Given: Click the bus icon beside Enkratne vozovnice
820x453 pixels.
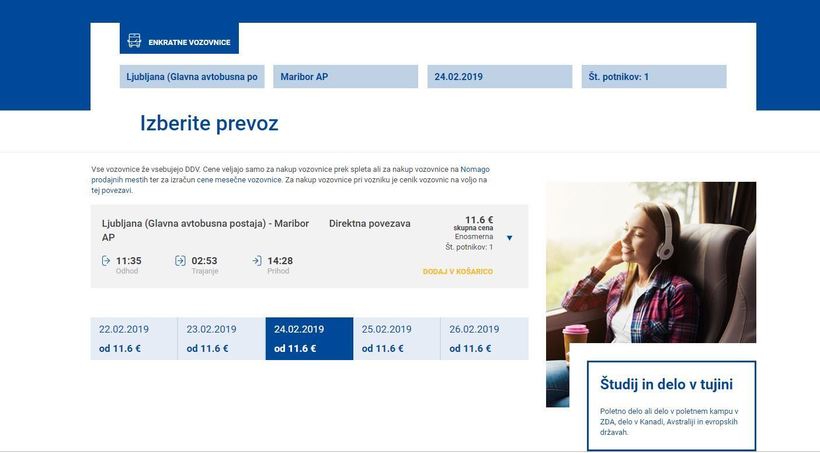Looking at the screenshot, I should (x=134, y=41).
